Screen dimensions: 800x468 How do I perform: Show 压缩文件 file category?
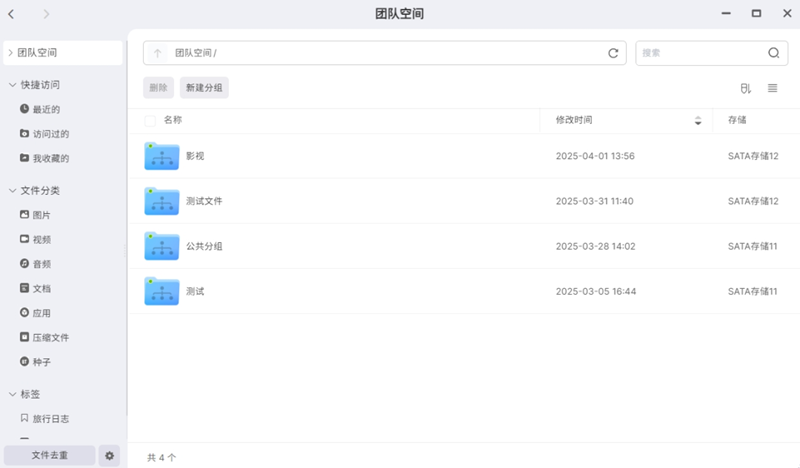(x=44, y=337)
